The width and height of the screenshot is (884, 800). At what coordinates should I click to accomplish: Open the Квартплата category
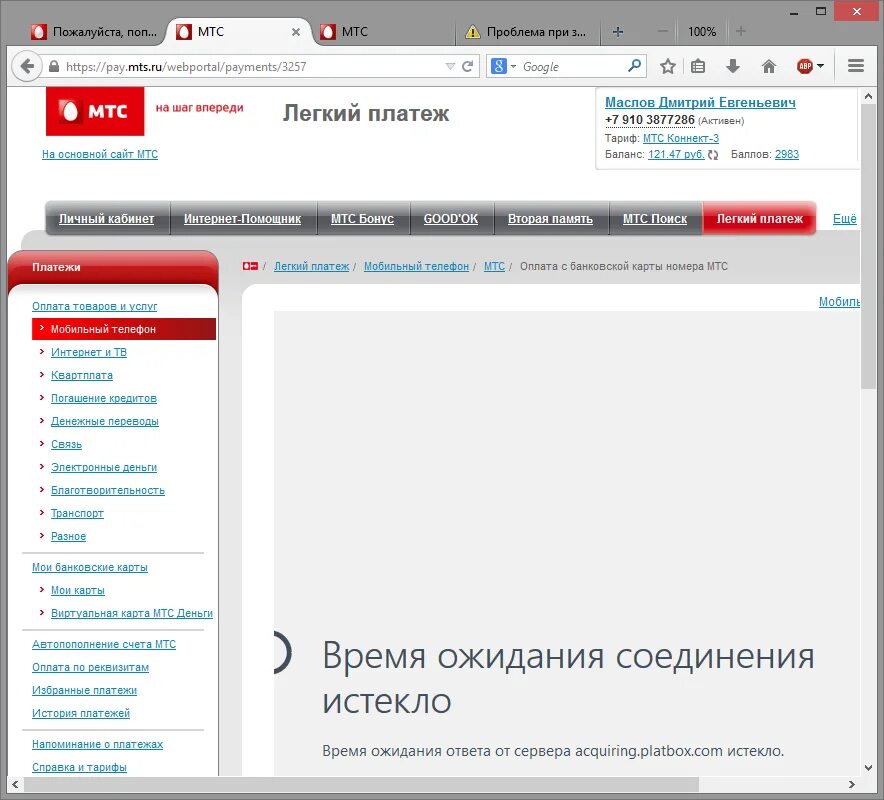(82, 375)
